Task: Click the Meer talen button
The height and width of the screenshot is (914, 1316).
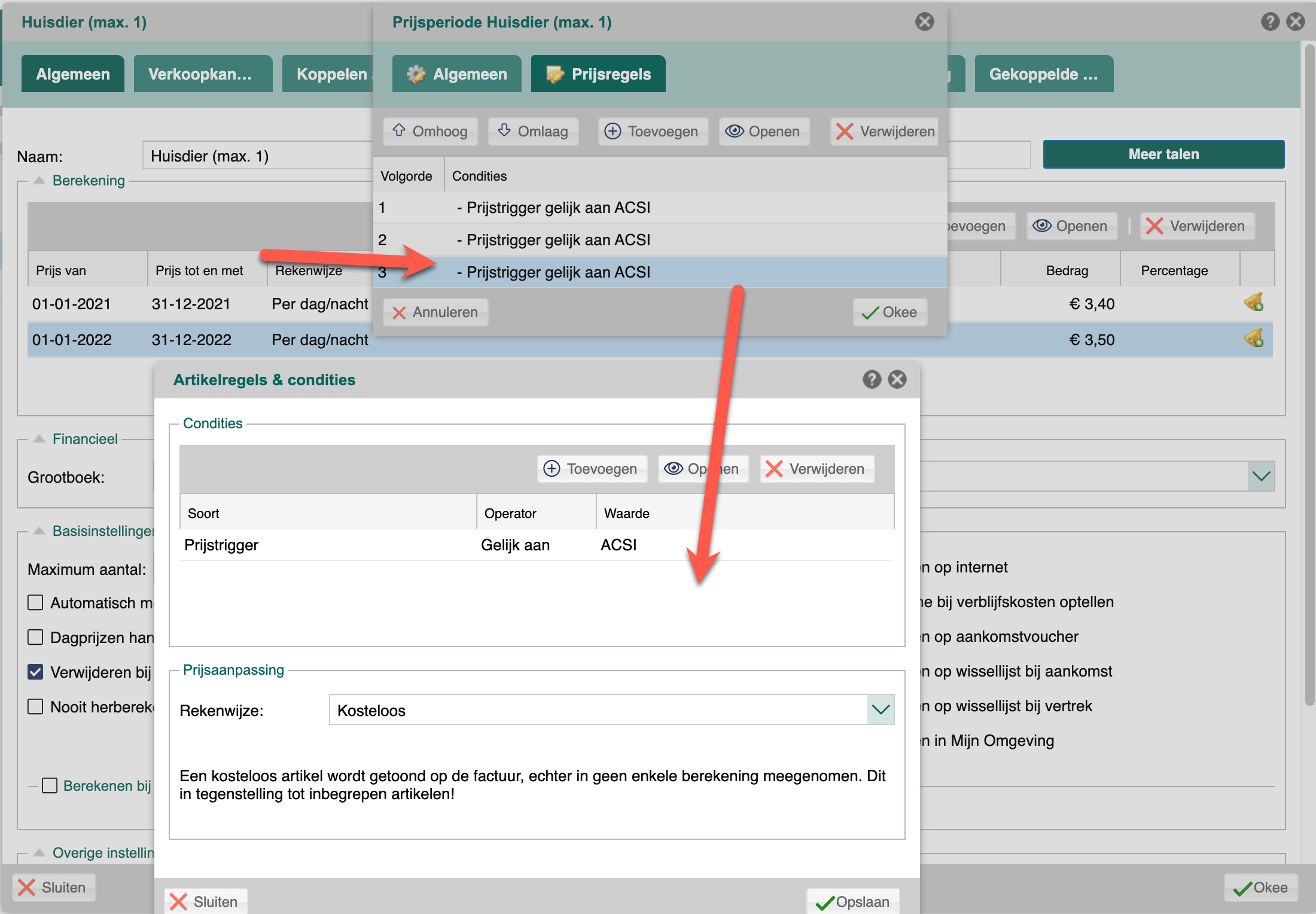Action: tap(1163, 154)
